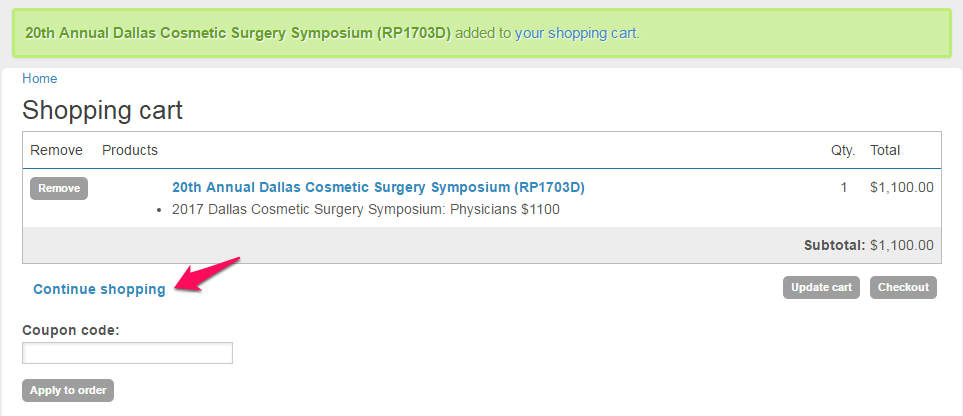This screenshot has width=963, height=416.
Task: Click the Apply to order button
Action: pyautogui.click(x=68, y=390)
